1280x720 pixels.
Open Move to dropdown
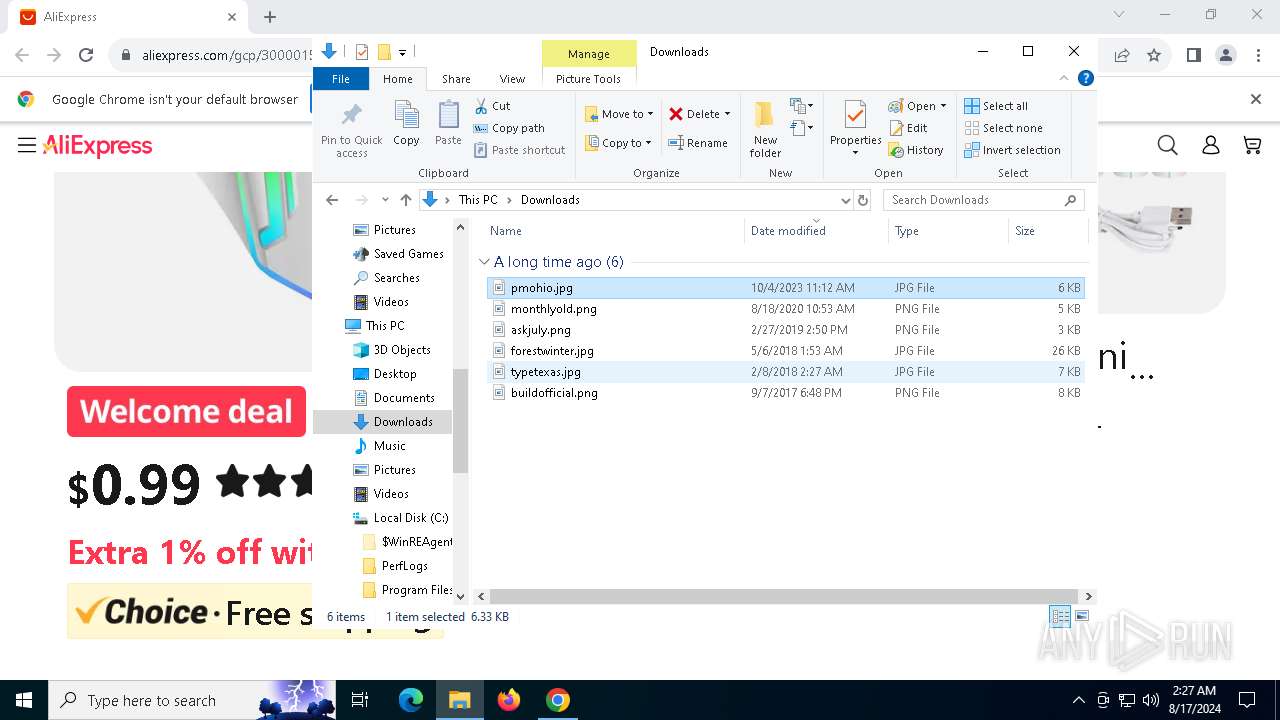pyautogui.click(x=619, y=114)
